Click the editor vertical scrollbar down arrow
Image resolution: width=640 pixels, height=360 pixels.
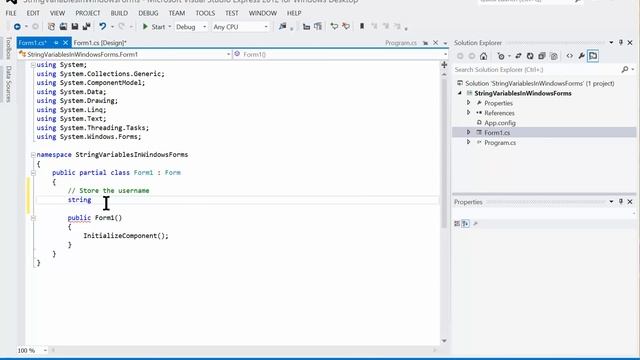[x=444, y=341]
